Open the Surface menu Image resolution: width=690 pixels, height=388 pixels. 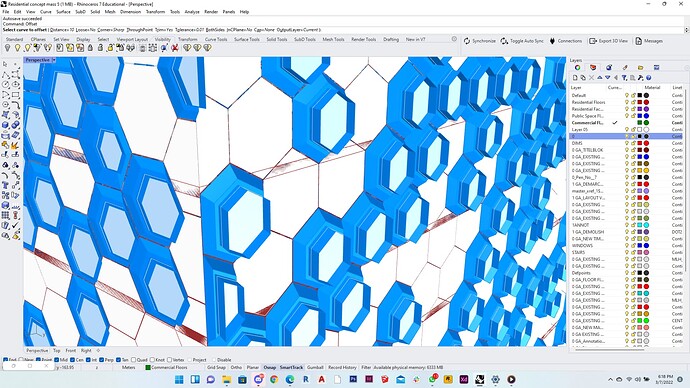pos(63,12)
